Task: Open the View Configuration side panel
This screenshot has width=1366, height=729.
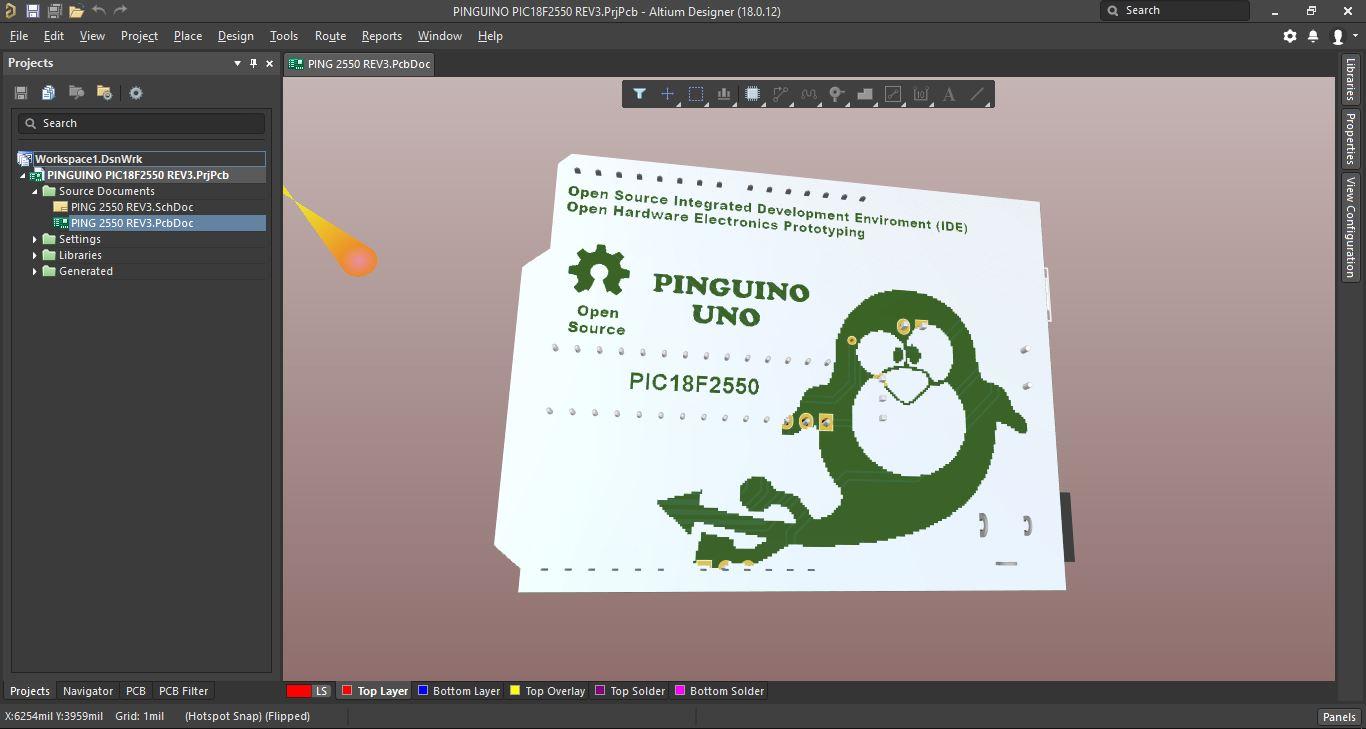Action: tap(1350, 227)
